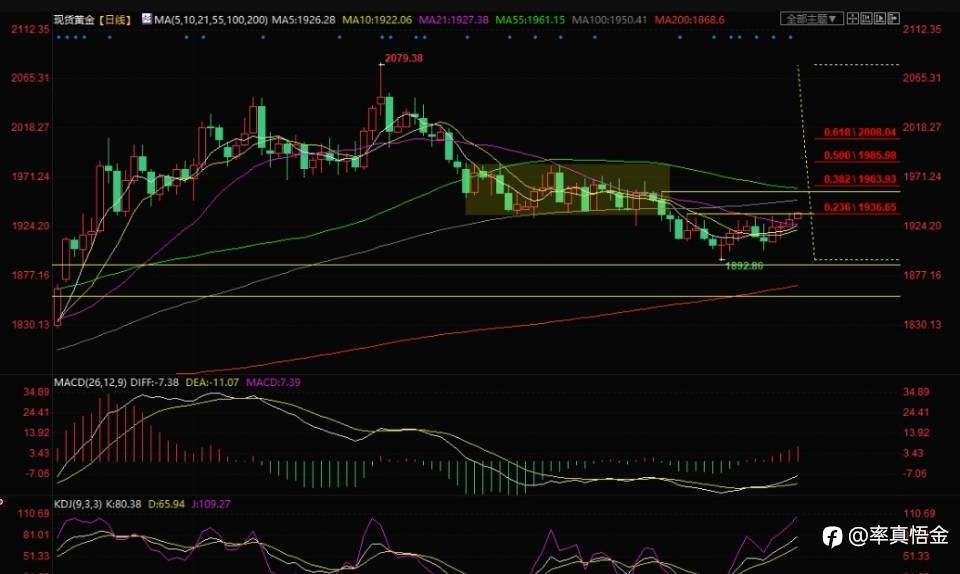Click the chart statistics icon beside crosshair
960x574 pixels.
tap(866, 18)
